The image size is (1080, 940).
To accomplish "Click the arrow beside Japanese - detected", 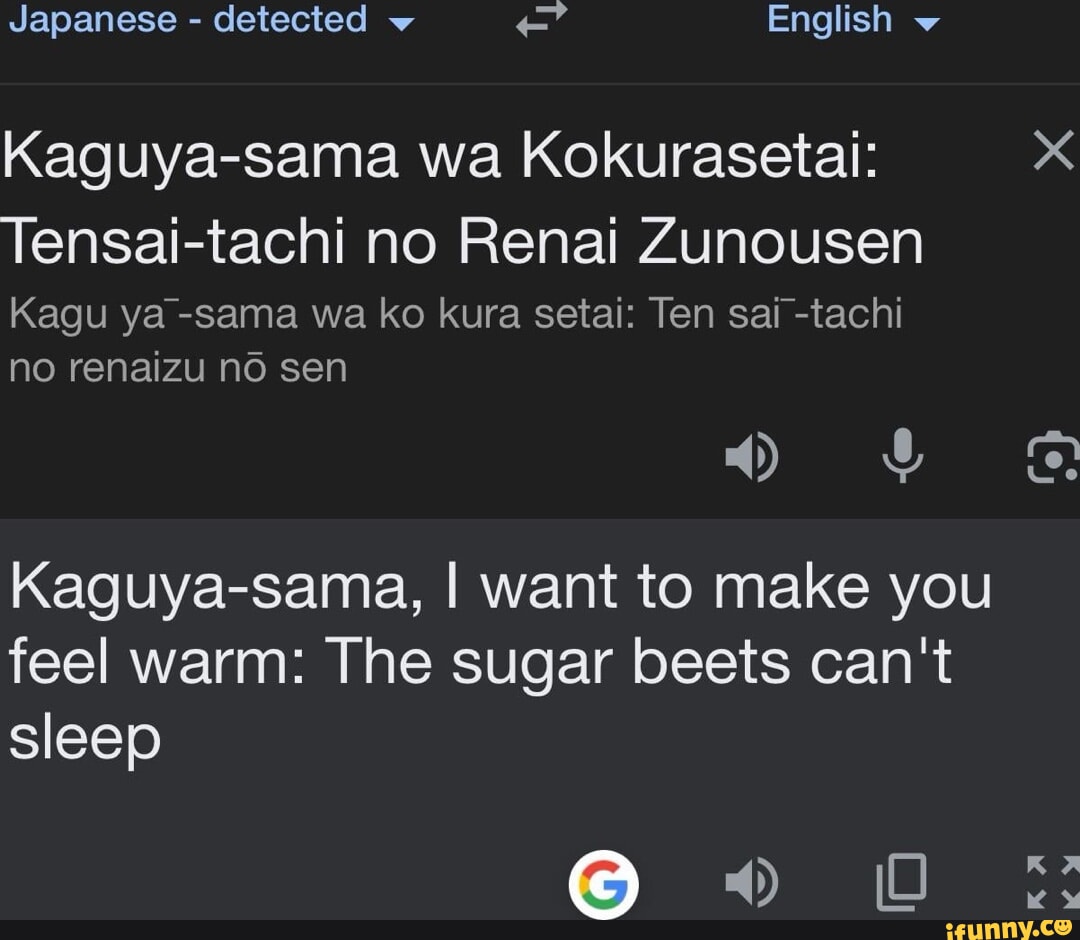I will pyautogui.click(x=402, y=24).
